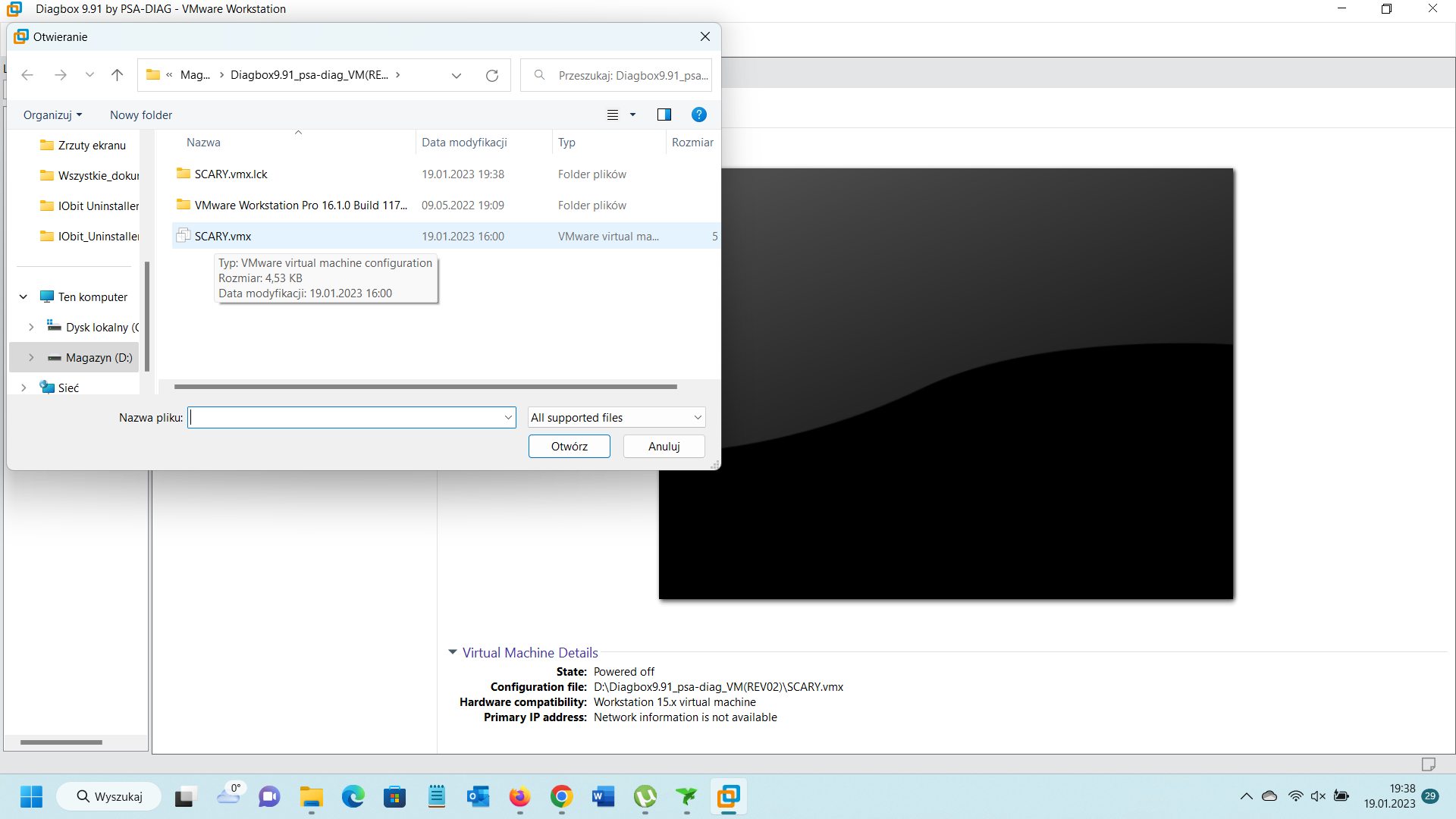Open Nazwa pliku dropdown arrow
Screen dimensions: 1456x819
508,418
